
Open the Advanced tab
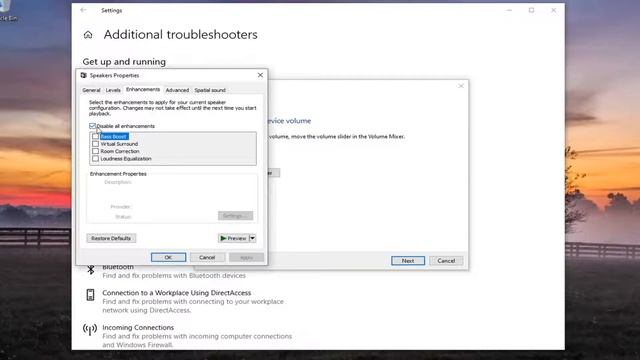[177, 90]
